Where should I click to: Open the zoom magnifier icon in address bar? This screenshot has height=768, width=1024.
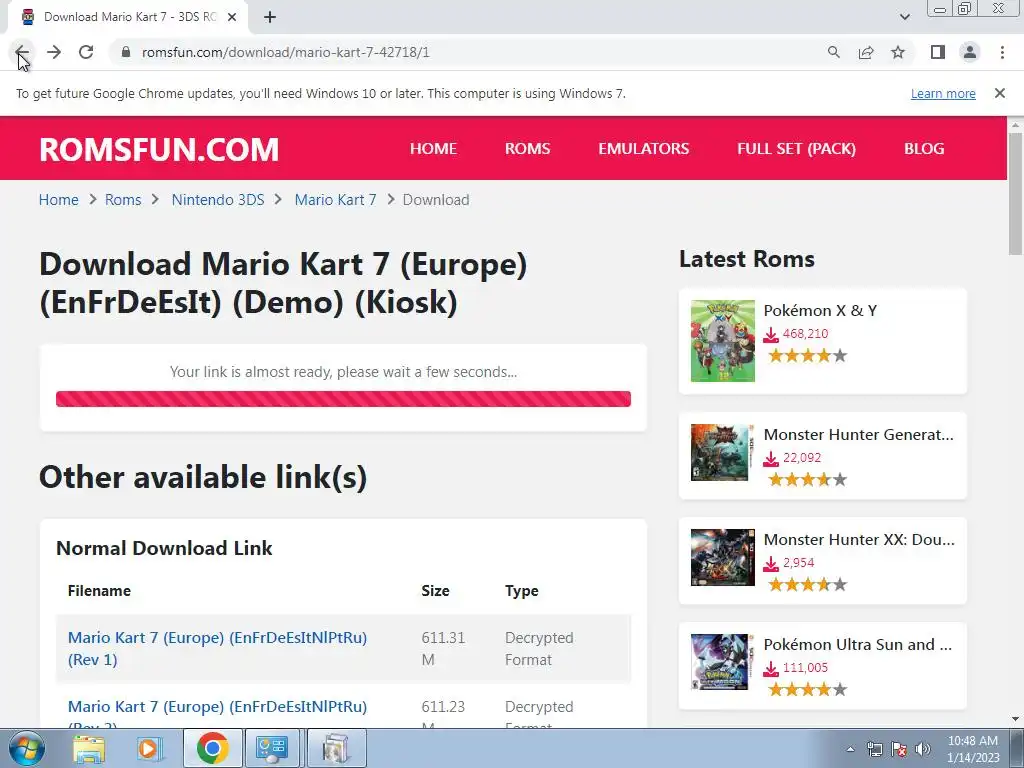[834, 52]
